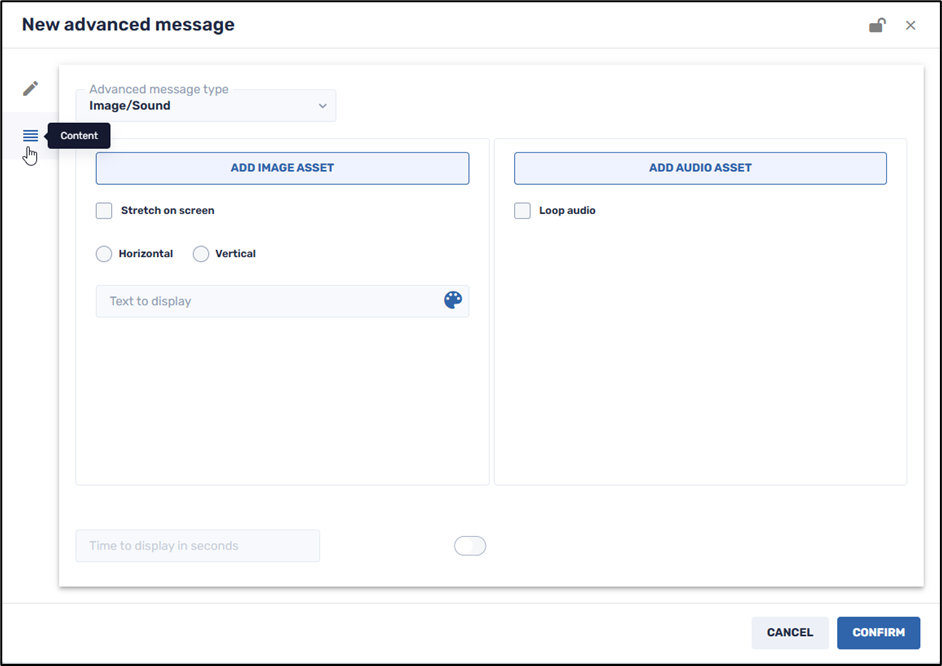Screen dimensions: 942x666
Task: Toggle the switch beside the time field
Action: pos(470,545)
